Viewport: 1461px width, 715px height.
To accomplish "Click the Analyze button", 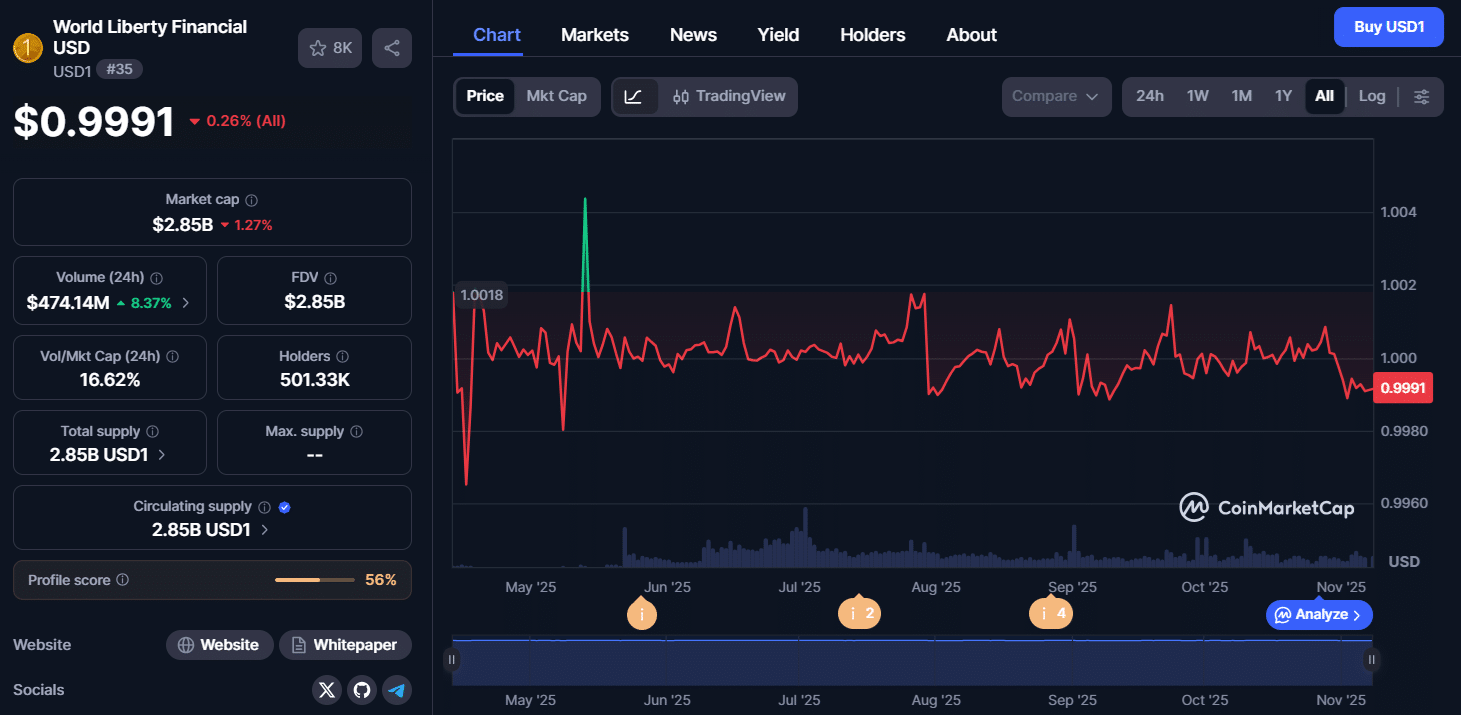I will click(x=1319, y=614).
